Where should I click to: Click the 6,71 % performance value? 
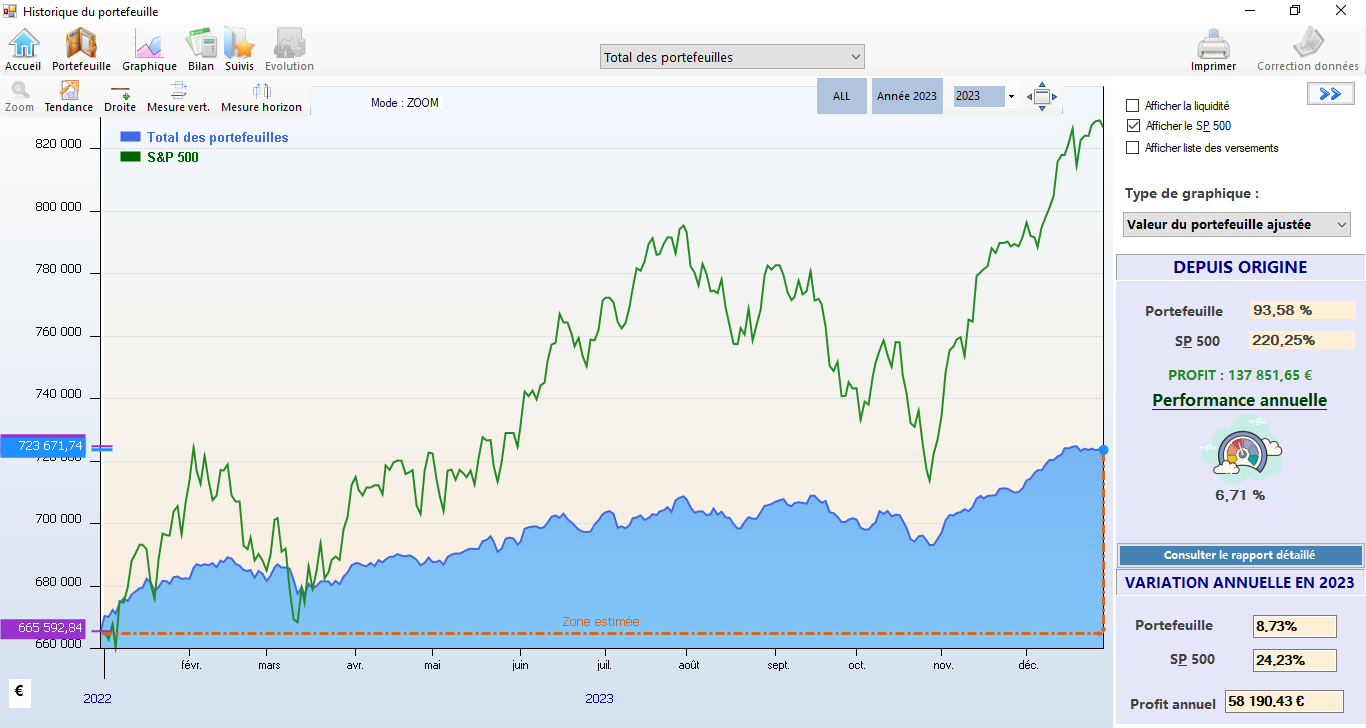tap(1240, 494)
